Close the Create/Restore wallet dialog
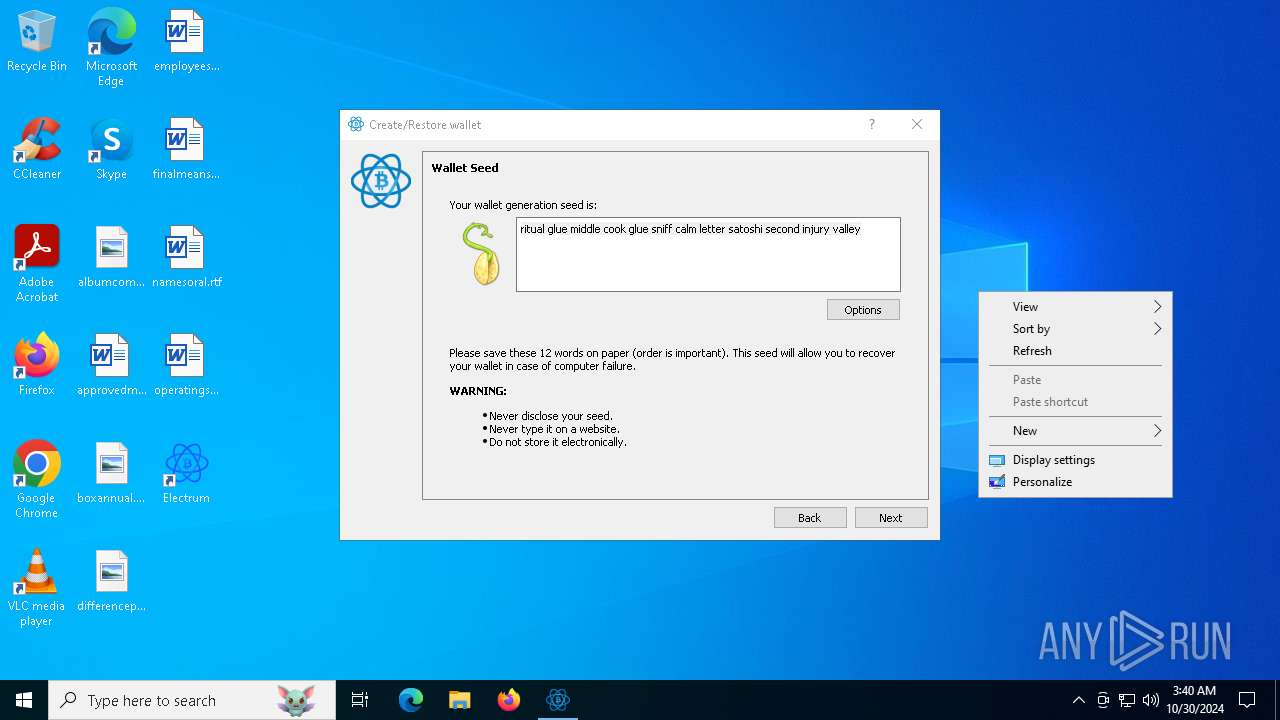Viewport: 1280px width, 720px height. (x=917, y=125)
